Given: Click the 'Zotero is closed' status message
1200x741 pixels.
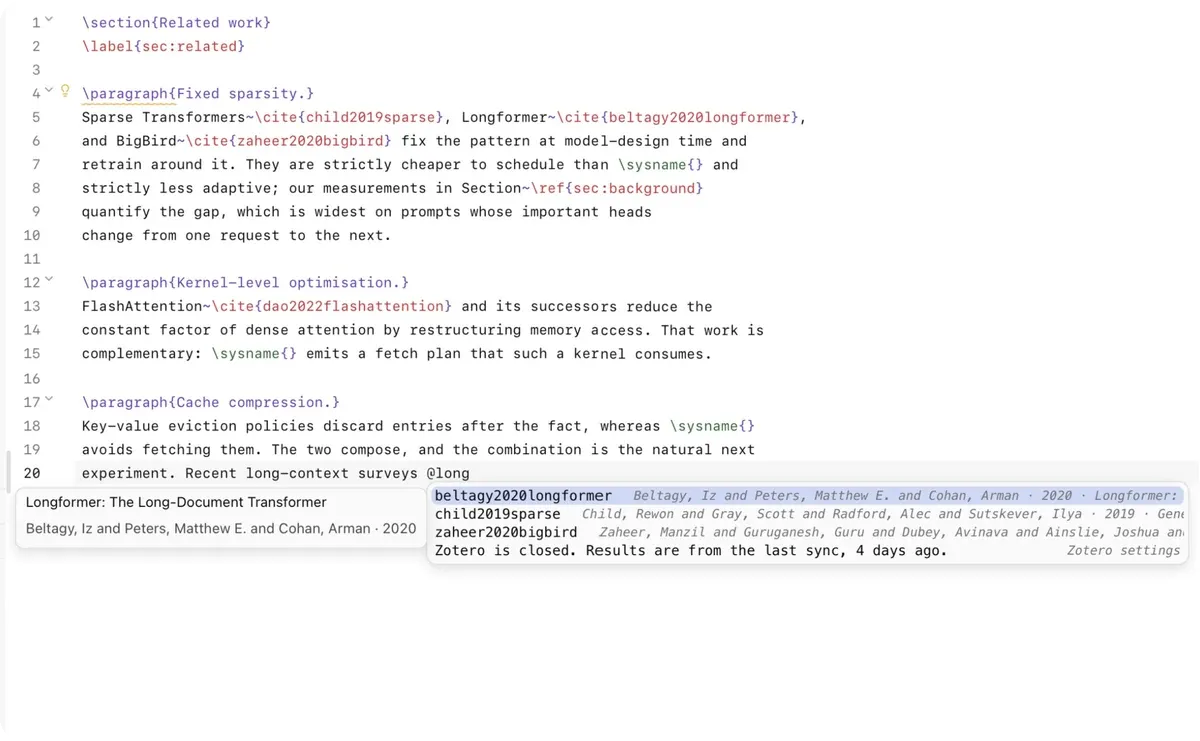Looking at the screenshot, I should tap(690, 550).
